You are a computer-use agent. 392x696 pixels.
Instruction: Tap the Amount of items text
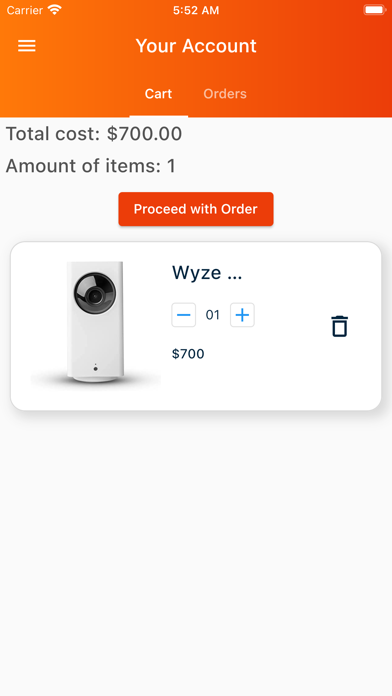91,166
